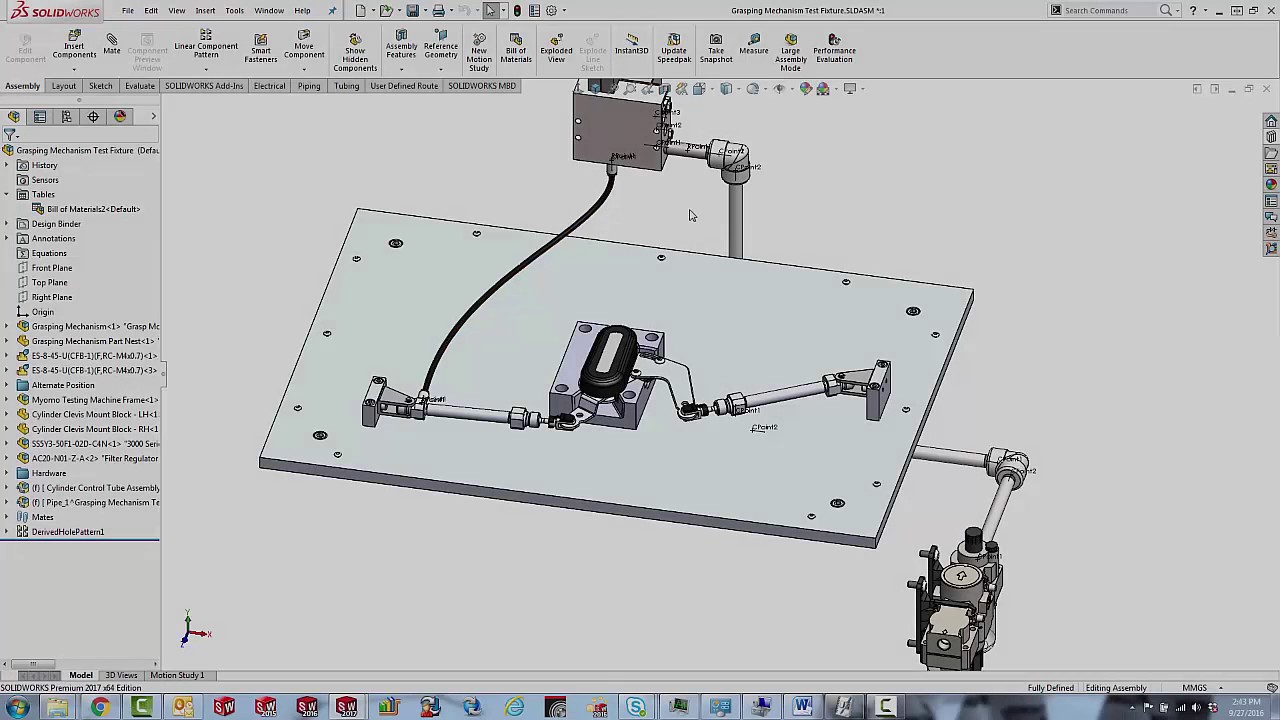Open Chrome from the taskbar
Viewport: 1280px width, 720px height.
pos(100,708)
